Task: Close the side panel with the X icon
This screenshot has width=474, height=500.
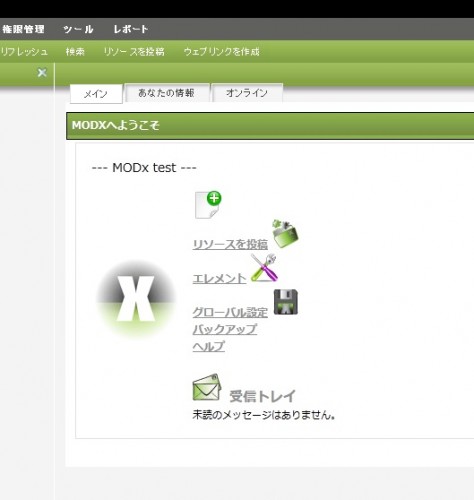Action: 42,72
